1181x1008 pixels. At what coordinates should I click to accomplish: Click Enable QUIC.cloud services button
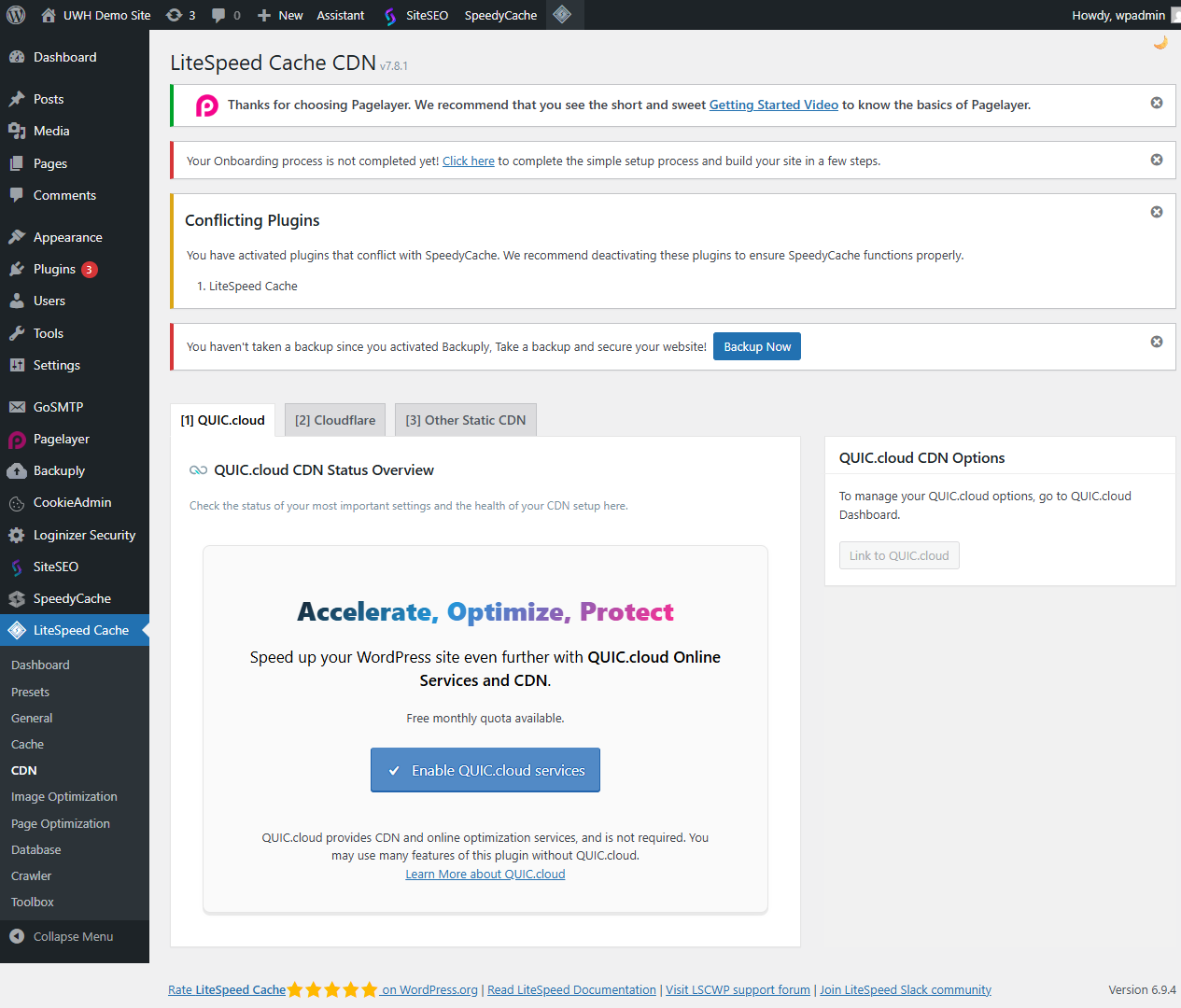point(485,770)
